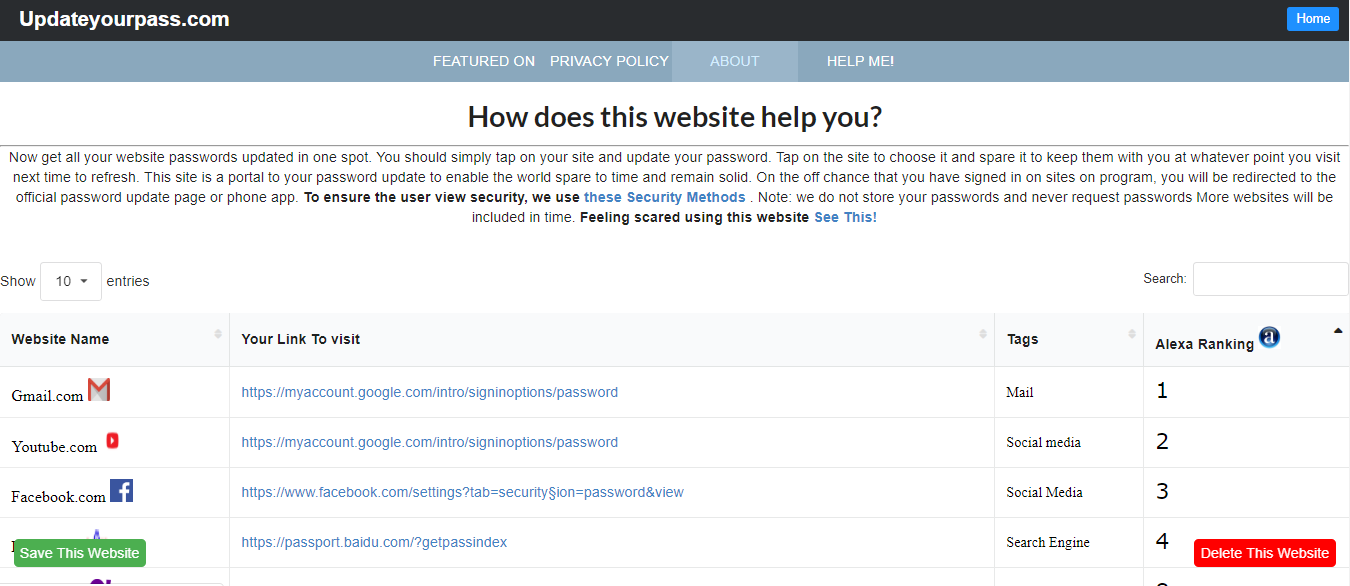Click the descending sort triangle on Alexa Ranking

pyautogui.click(x=1337, y=328)
